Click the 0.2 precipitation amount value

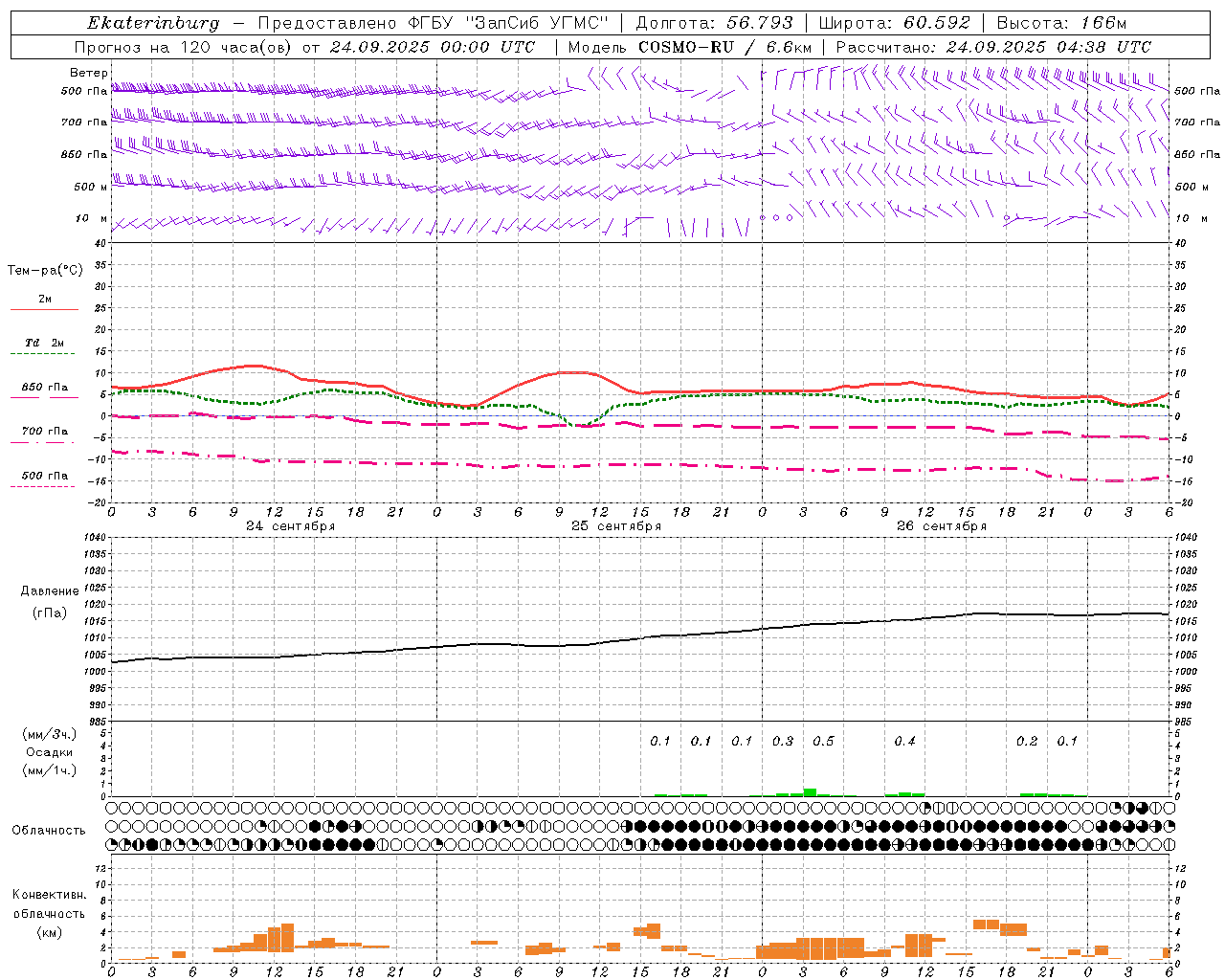click(1027, 742)
